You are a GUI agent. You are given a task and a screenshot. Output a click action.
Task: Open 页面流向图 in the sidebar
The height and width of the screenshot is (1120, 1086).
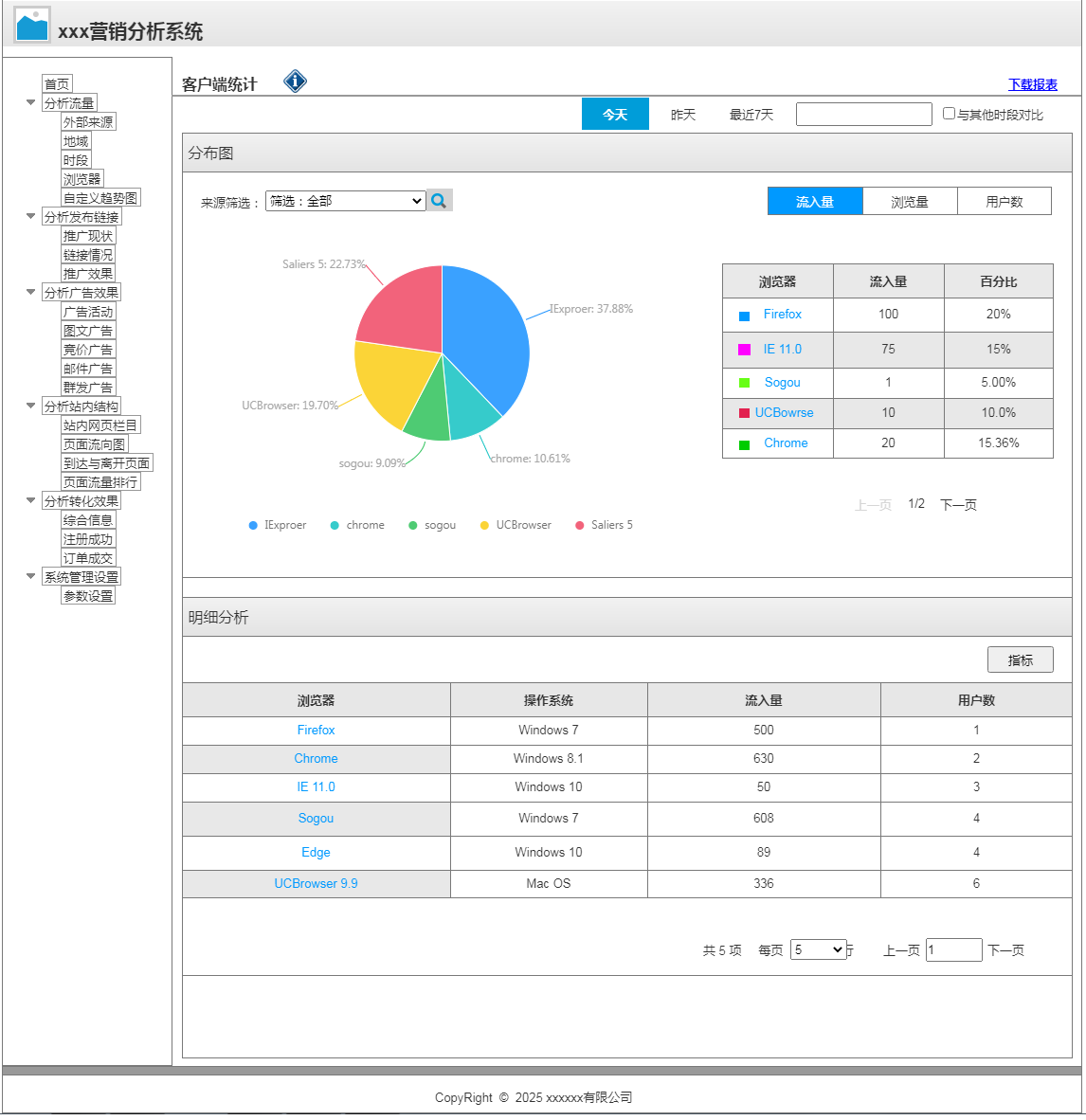pyautogui.click(x=95, y=444)
